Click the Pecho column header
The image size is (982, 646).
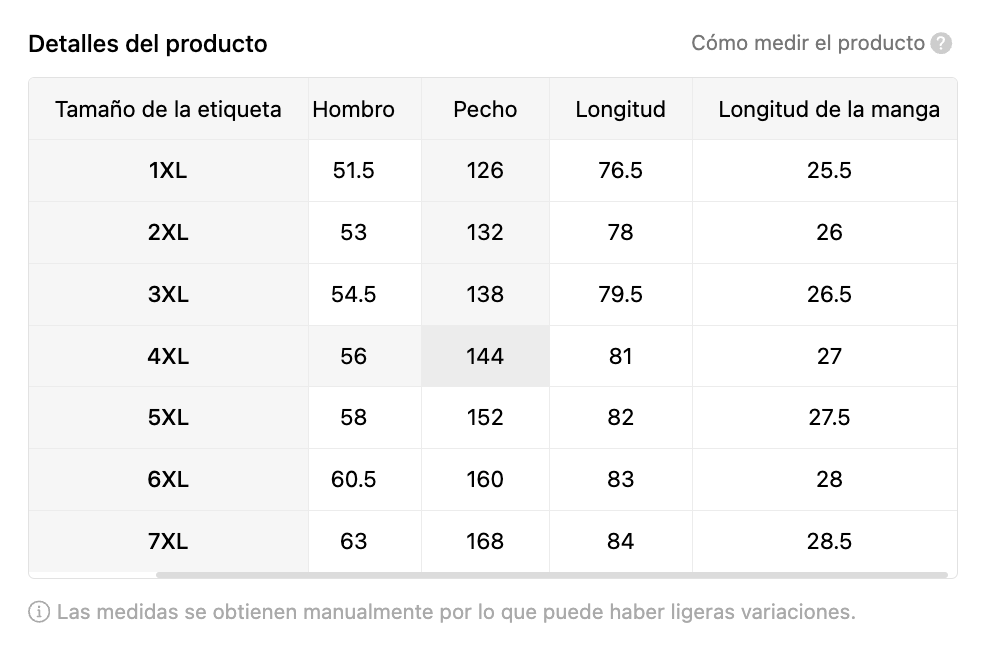485,110
